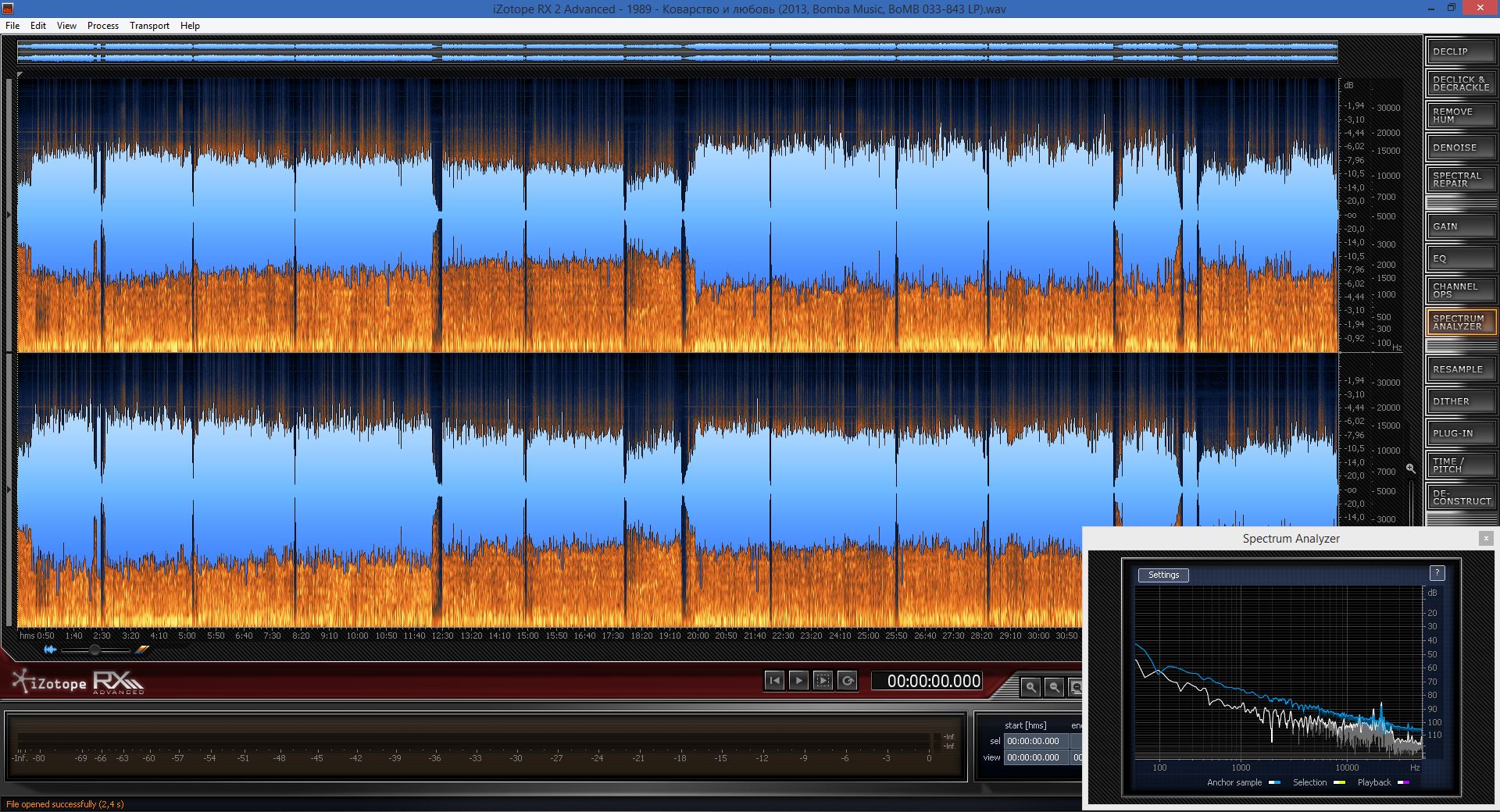Click the magnifier icon beside the frequency scale
Image resolution: width=1500 pixels, height=812 pixels.
pyautogui.click(x=1410, y=468)
